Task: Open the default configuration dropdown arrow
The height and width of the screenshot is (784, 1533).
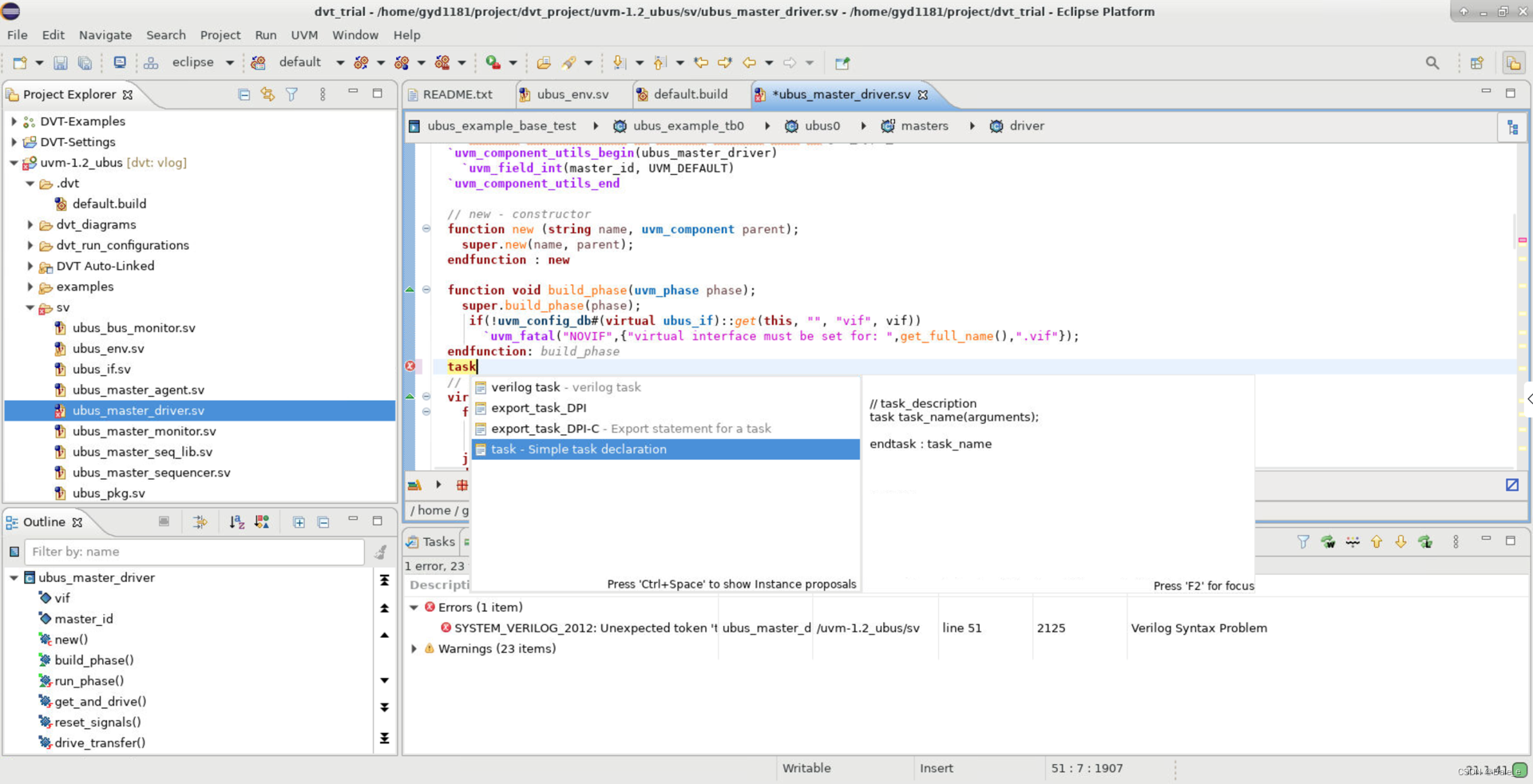Action: coord(339,62)
